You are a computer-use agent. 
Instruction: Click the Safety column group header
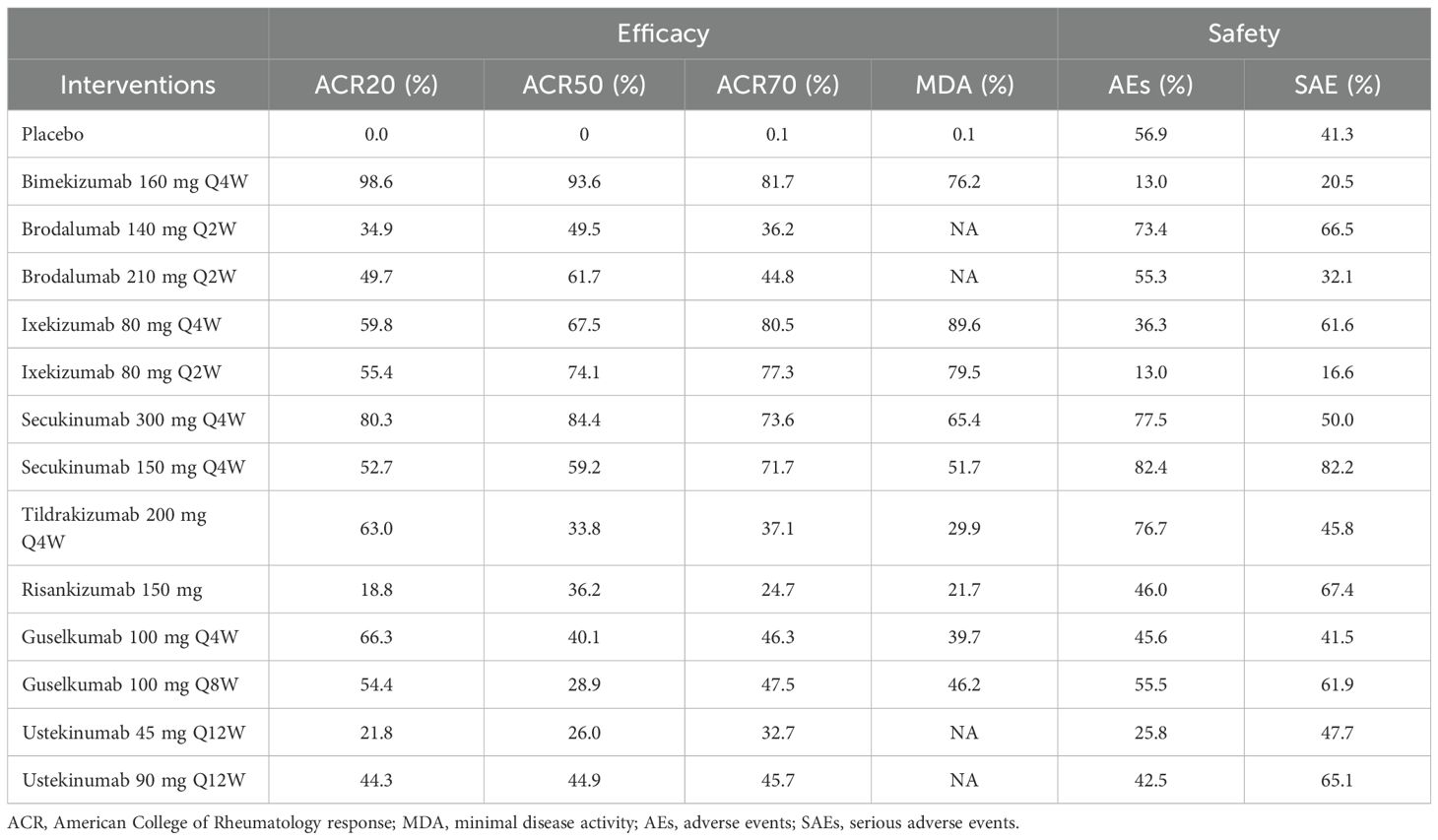click(x=1244, y=33)
